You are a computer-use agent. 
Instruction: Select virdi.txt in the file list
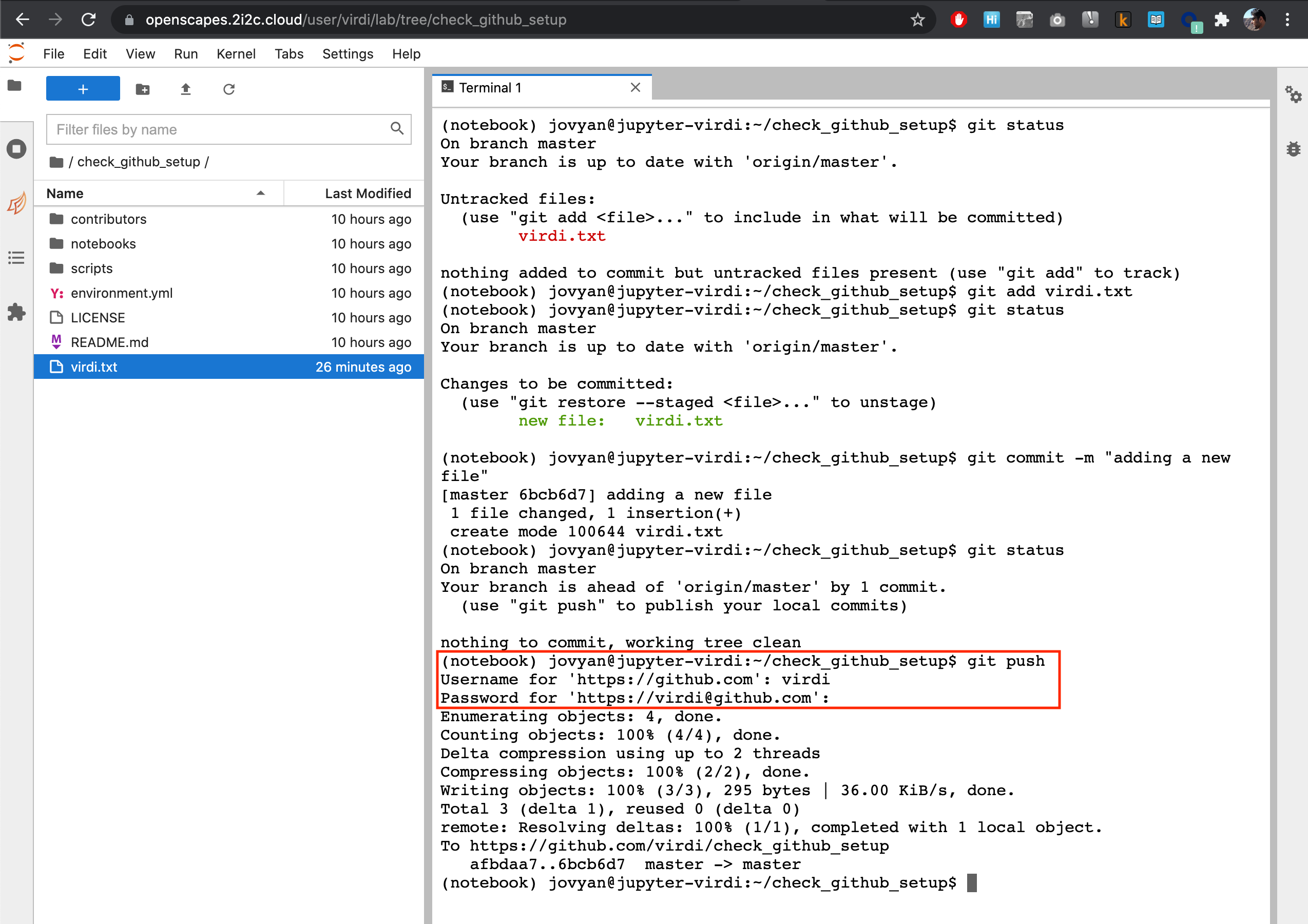(x=94, y=367)
